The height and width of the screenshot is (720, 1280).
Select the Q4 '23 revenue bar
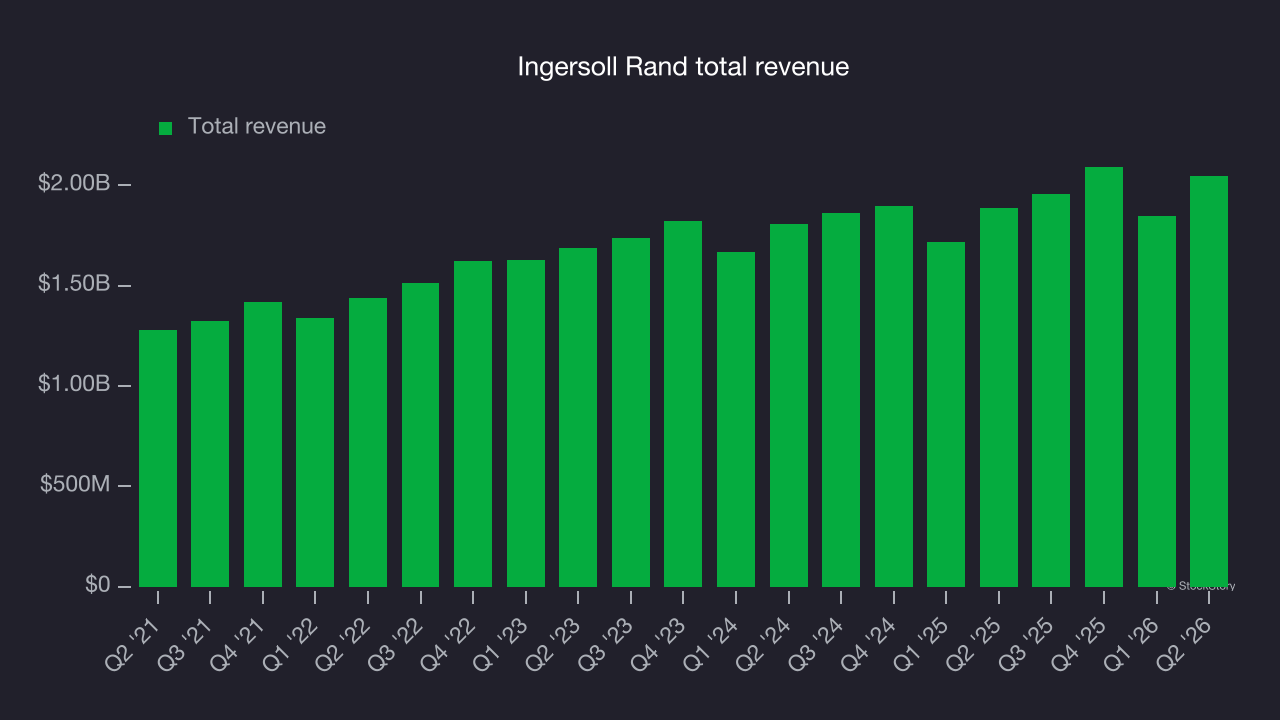[683, 404]
